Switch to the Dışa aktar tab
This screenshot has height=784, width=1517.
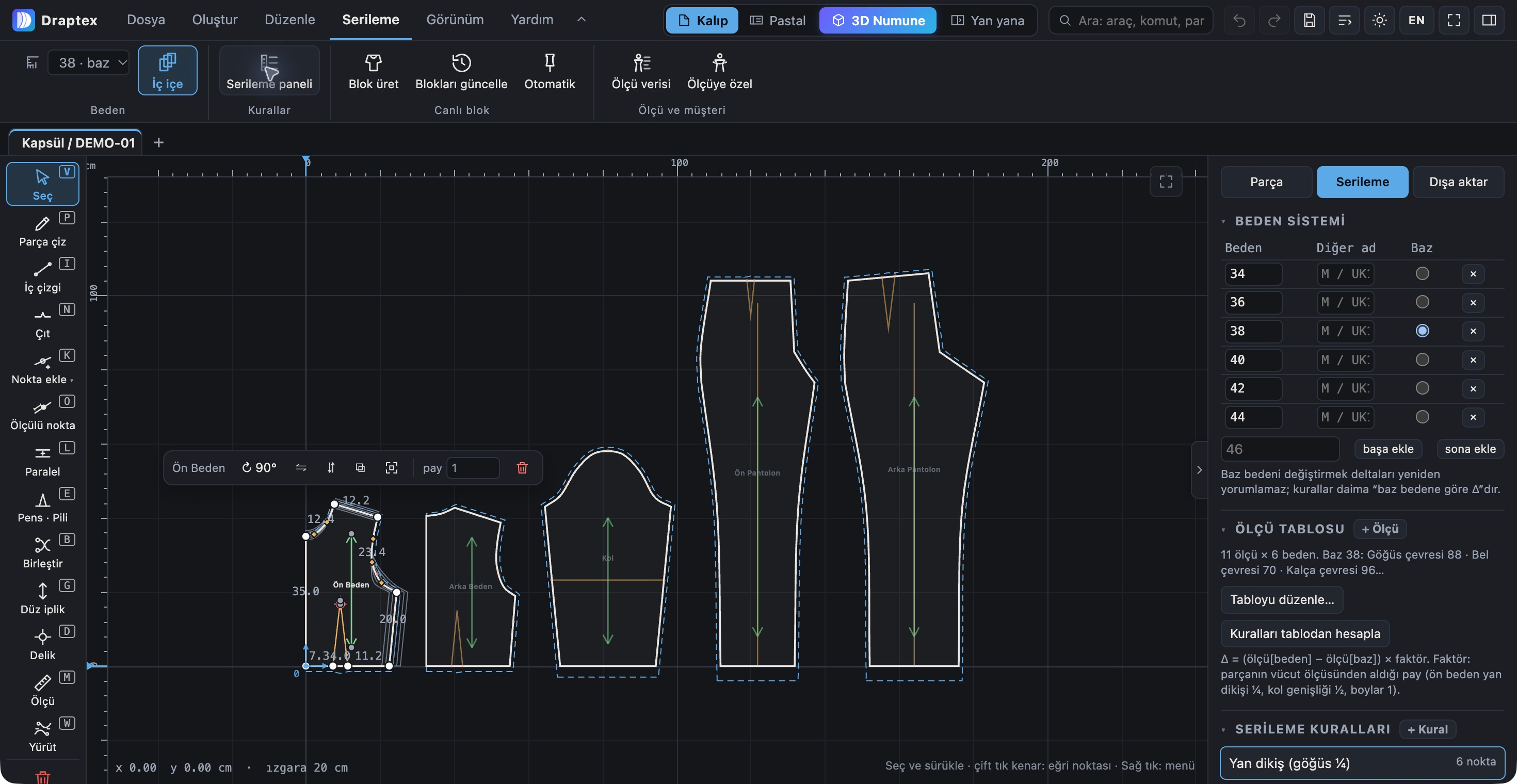tap(1458, 182)
